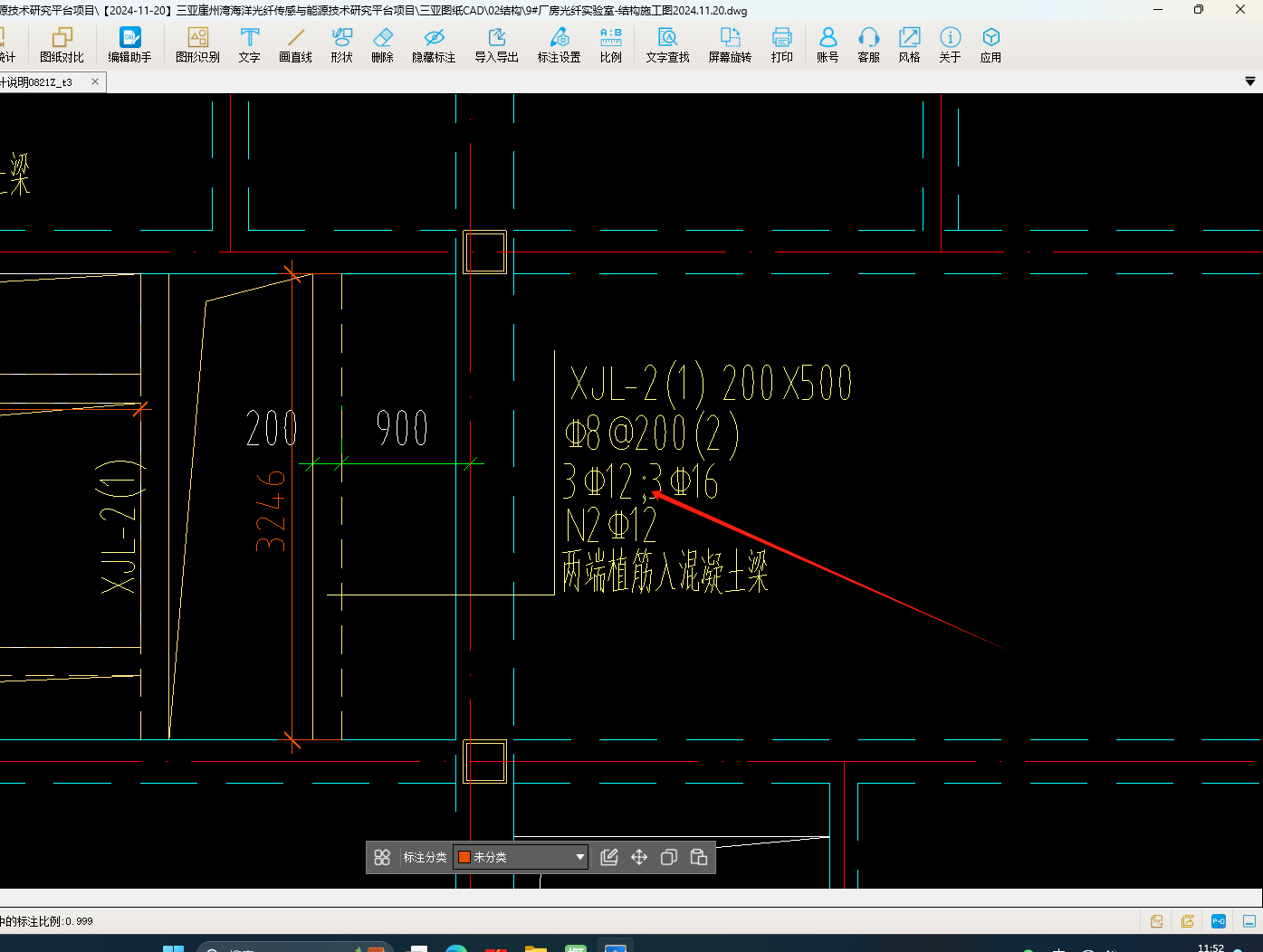
Task: Open the 风格 style settings
Action: [909, 44]
